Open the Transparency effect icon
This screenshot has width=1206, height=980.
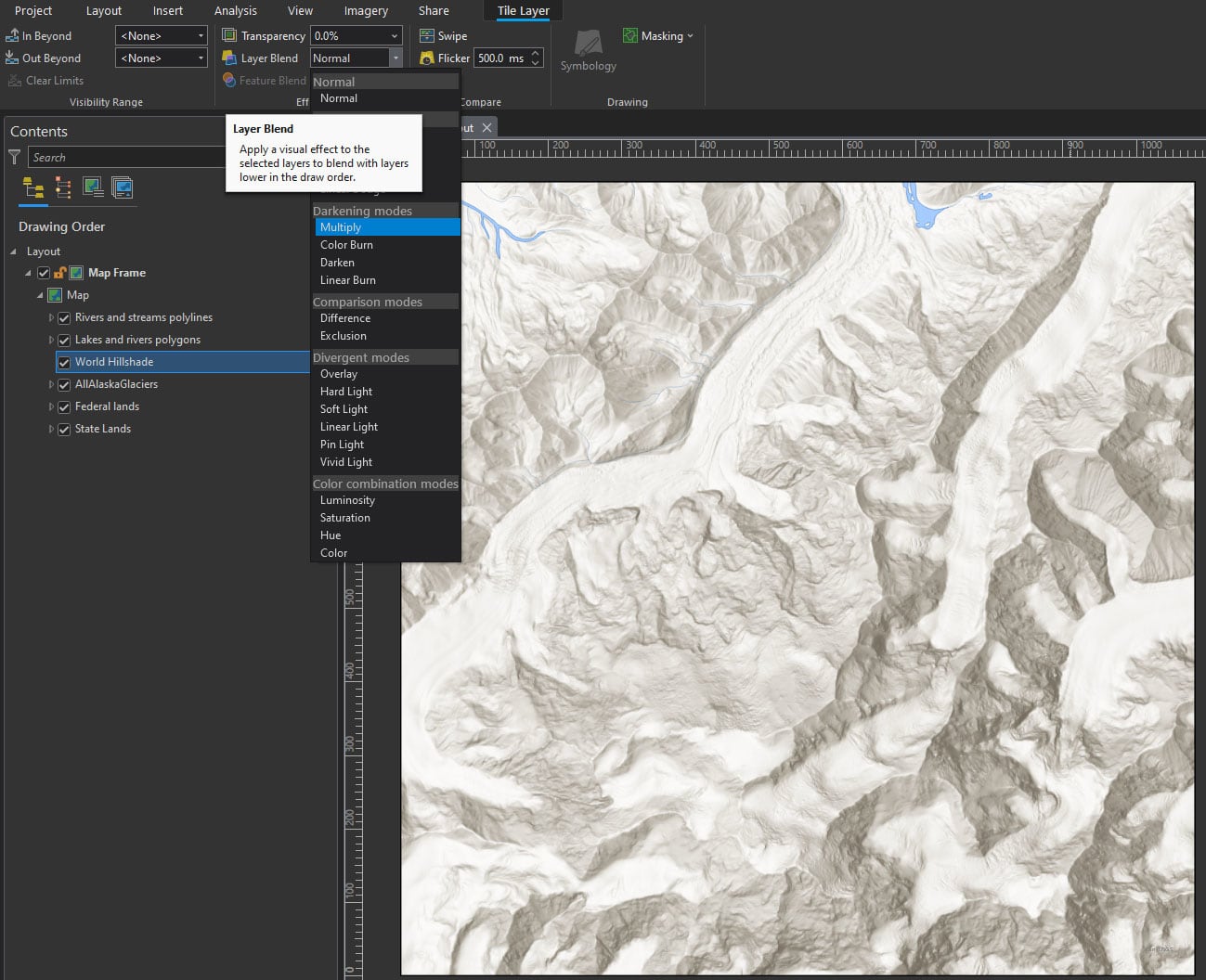(228, 35)
